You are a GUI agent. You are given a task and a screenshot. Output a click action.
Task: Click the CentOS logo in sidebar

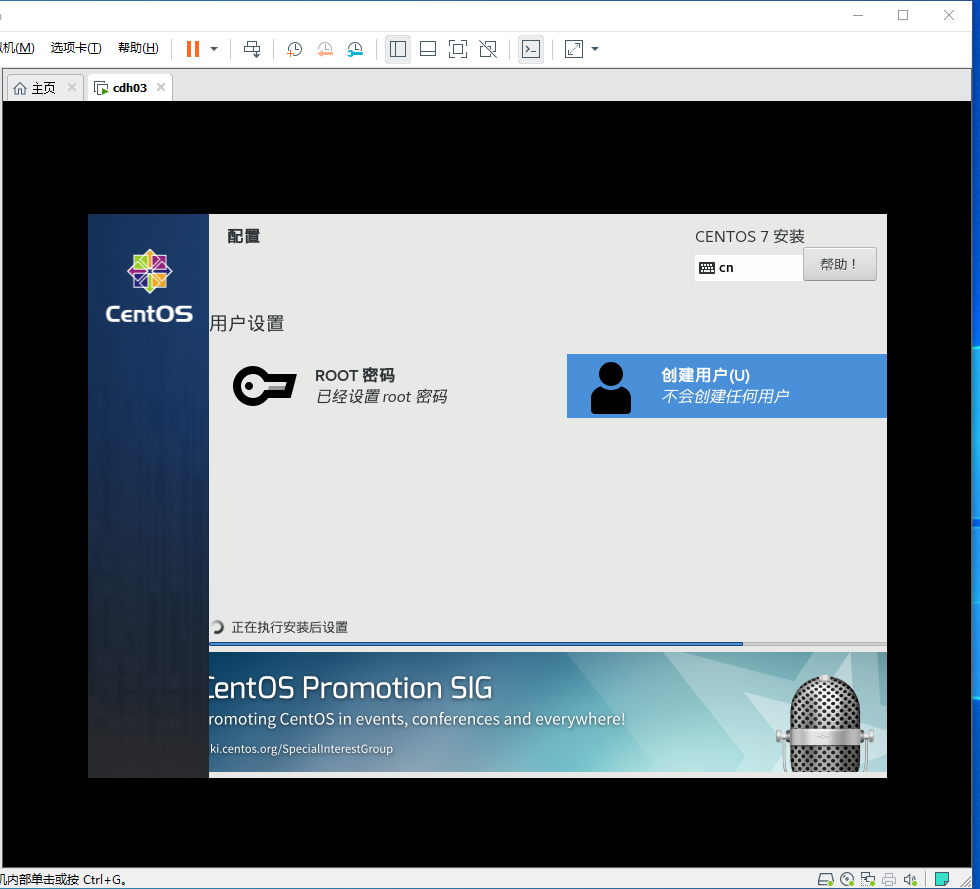coord(149,286)
